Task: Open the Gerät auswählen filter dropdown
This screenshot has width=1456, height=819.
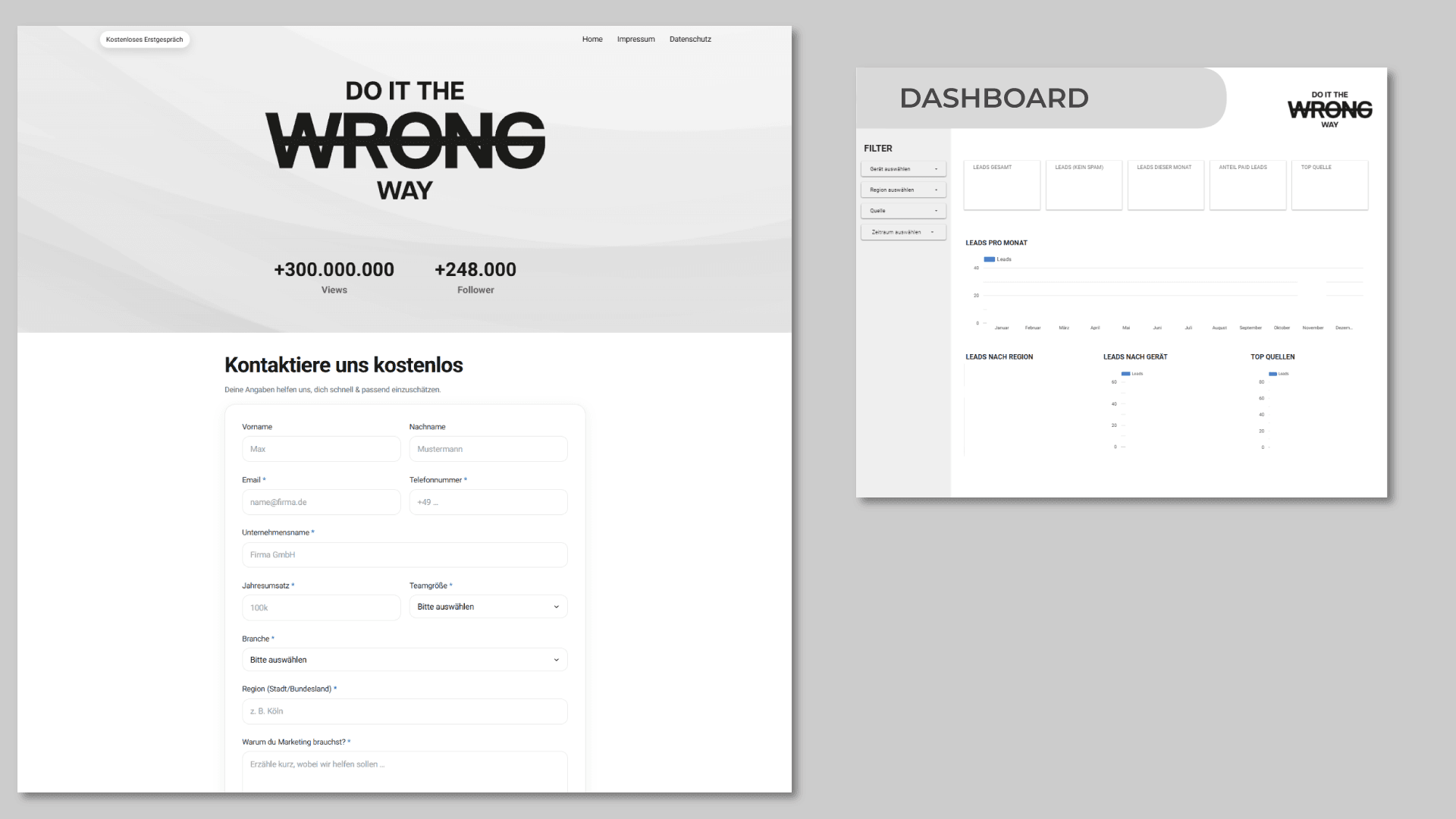Action: [903, 168]
